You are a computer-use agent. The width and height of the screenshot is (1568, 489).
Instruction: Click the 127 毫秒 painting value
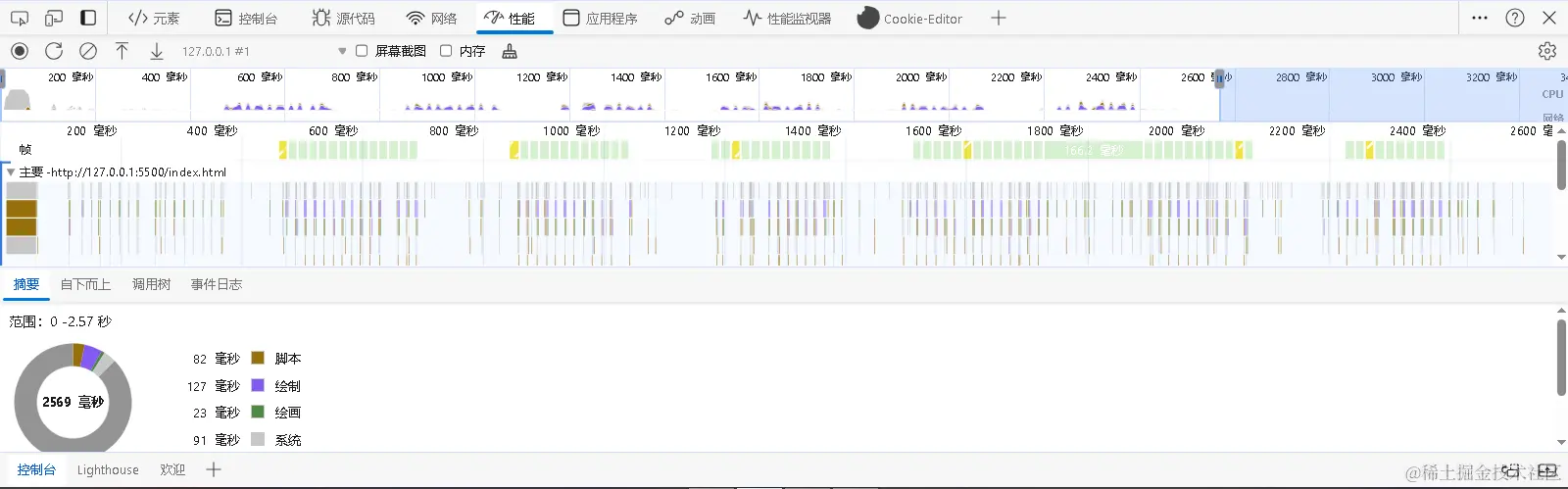click(213, 386)
